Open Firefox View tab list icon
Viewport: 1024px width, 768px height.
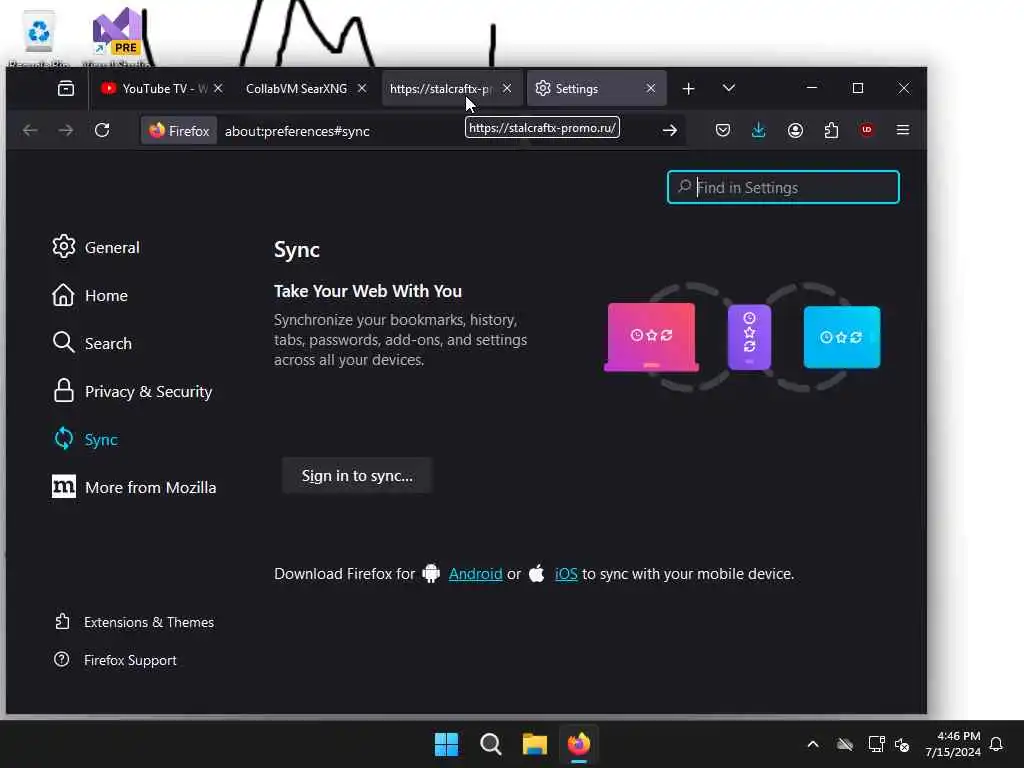coord(66,88)
